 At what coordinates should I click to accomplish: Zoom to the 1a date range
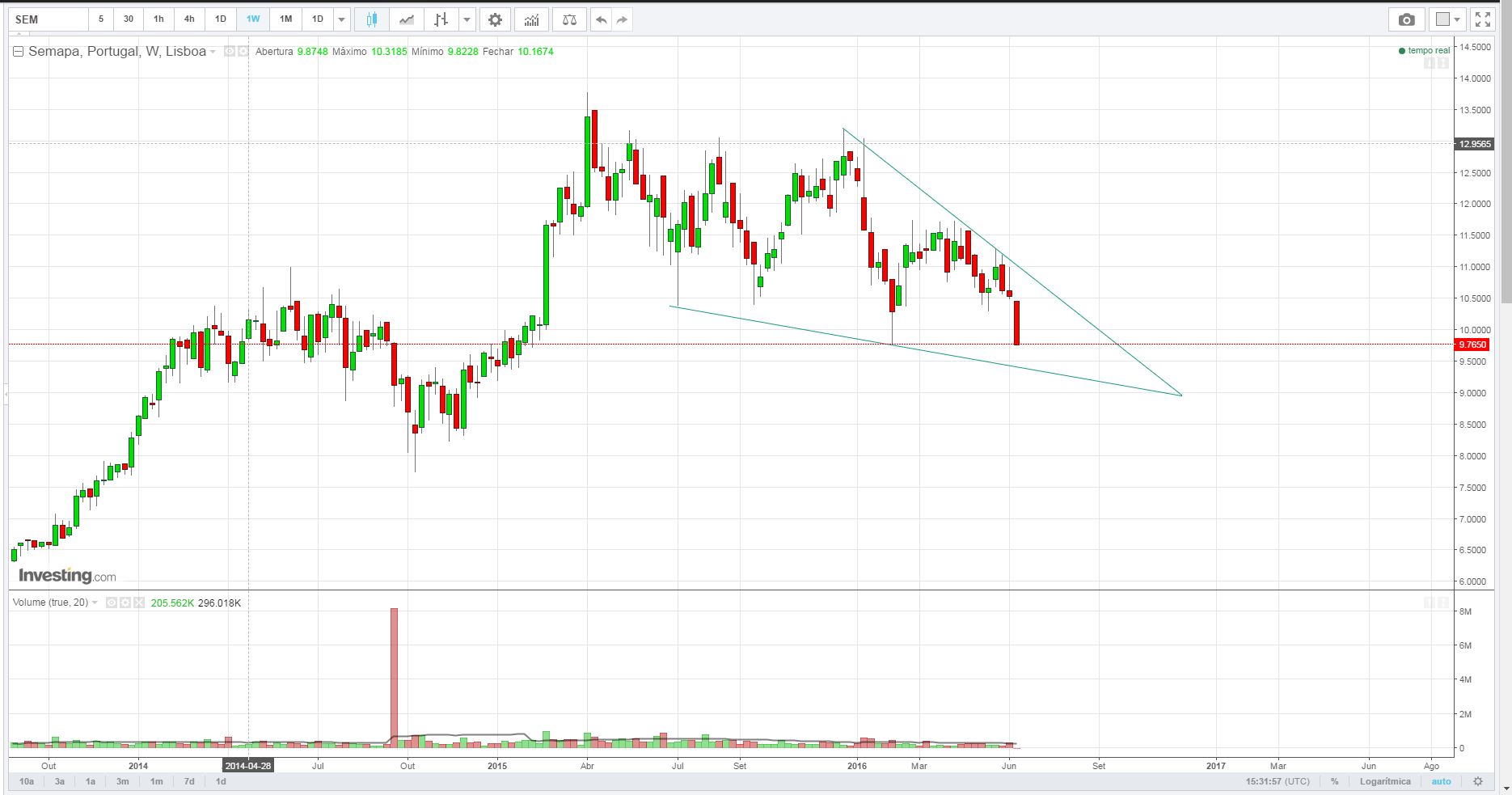(x=91, y=781)
